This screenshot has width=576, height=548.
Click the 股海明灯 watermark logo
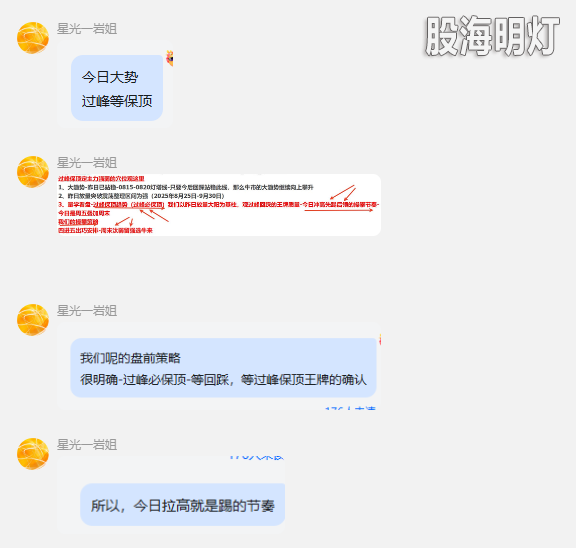tap(492, 36)
